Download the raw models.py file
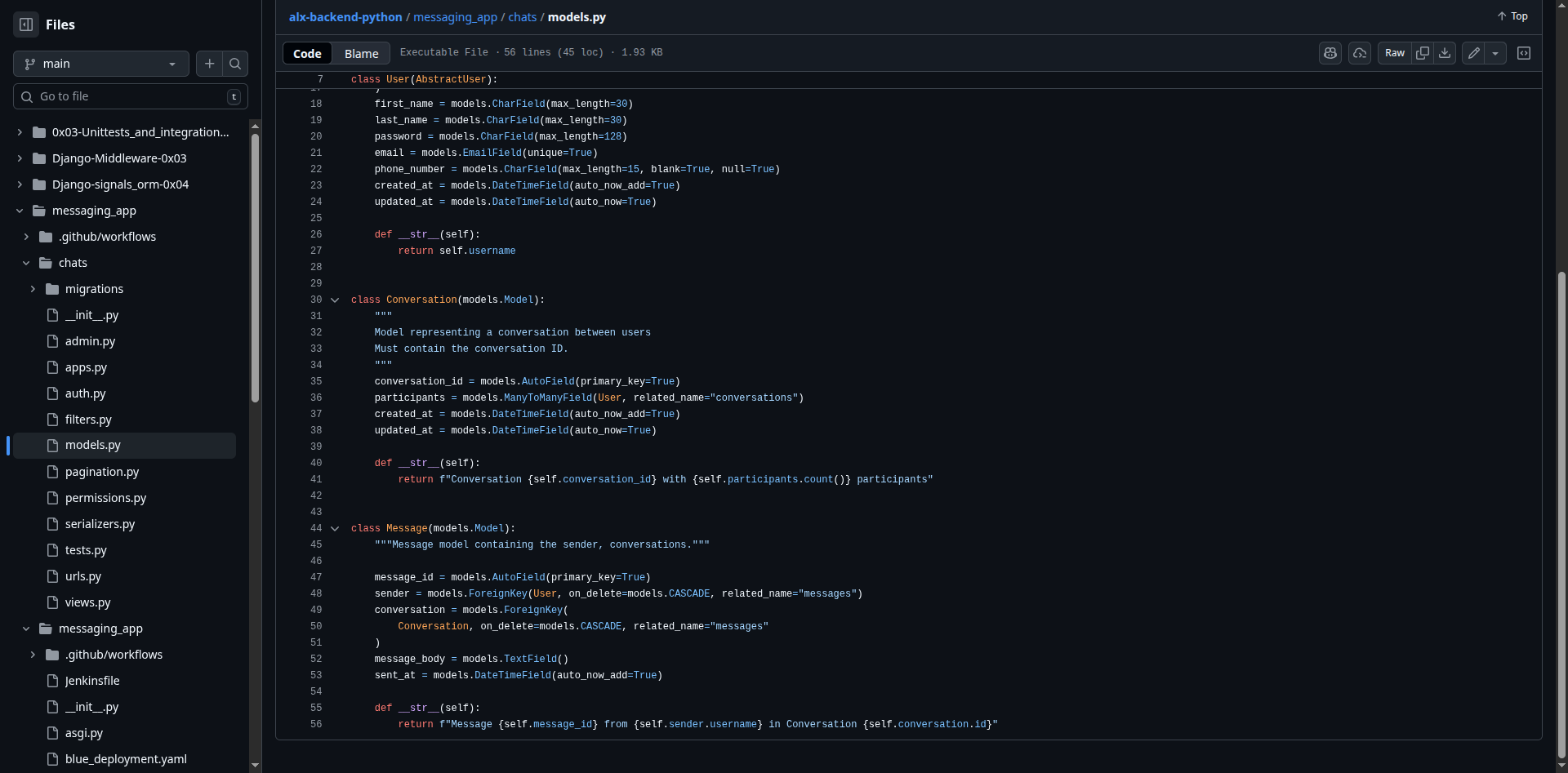The height and width of the screenshot is (773, 1568). click(1445, 52)
